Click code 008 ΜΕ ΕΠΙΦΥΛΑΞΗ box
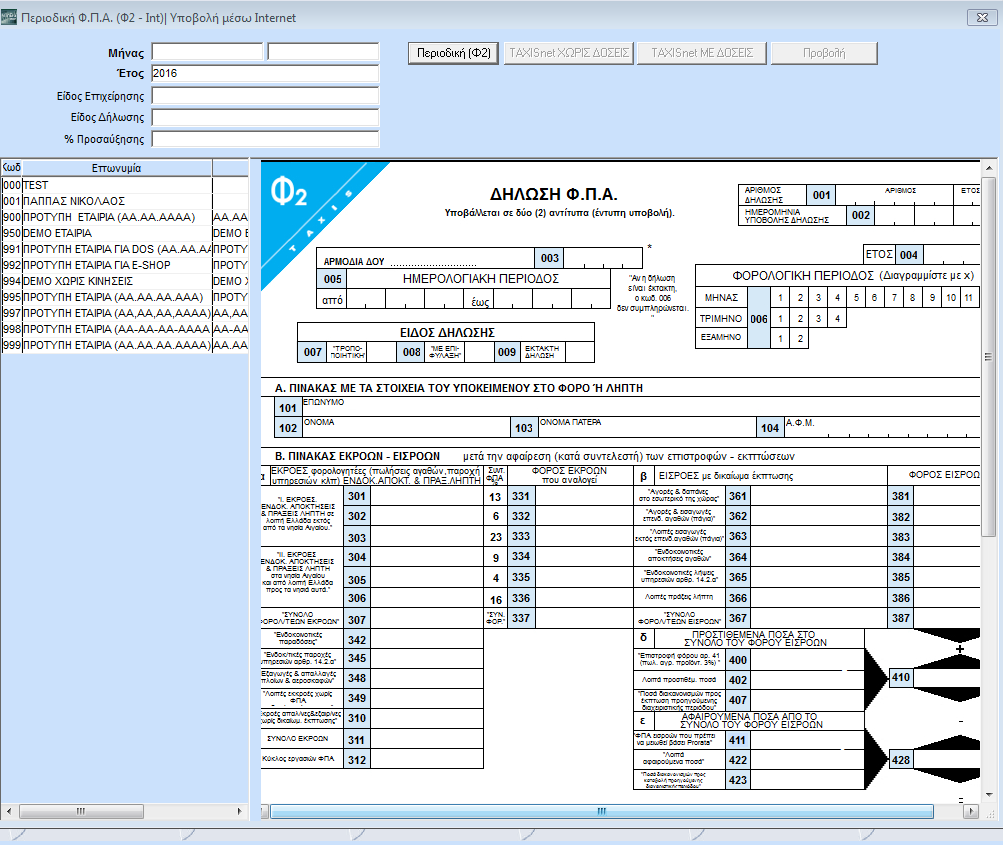The image size is (1003, 845). 411,352
